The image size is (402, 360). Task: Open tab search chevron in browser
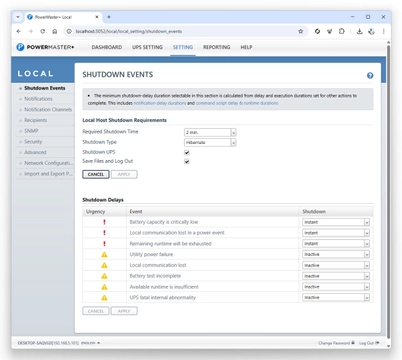click(x=18, y=17)
